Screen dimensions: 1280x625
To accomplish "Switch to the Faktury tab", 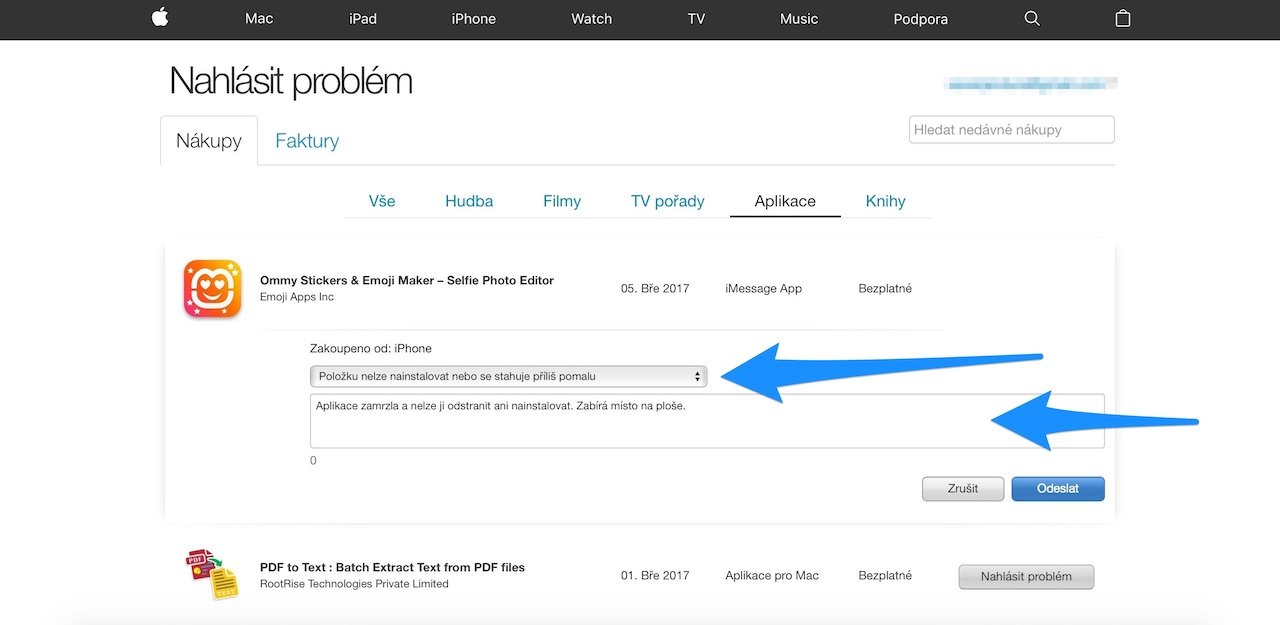I will [307, 141].
